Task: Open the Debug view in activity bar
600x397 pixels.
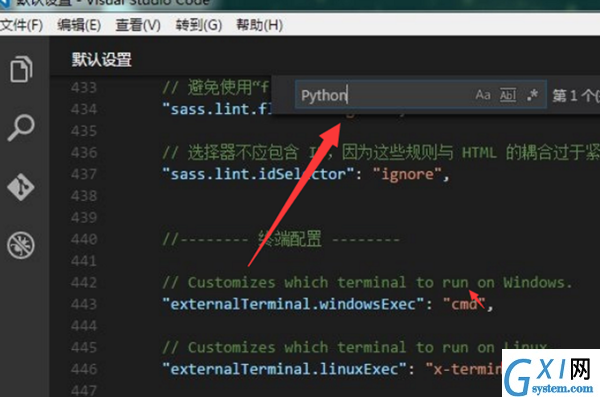Action: coord(21,245)
